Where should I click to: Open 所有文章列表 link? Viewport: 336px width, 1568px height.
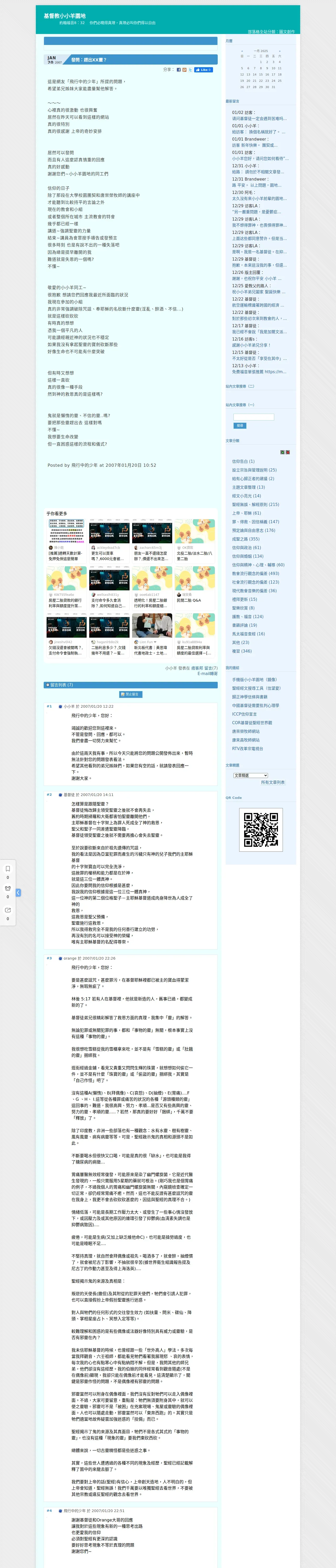pyautogui.click(x=273, y=783)
